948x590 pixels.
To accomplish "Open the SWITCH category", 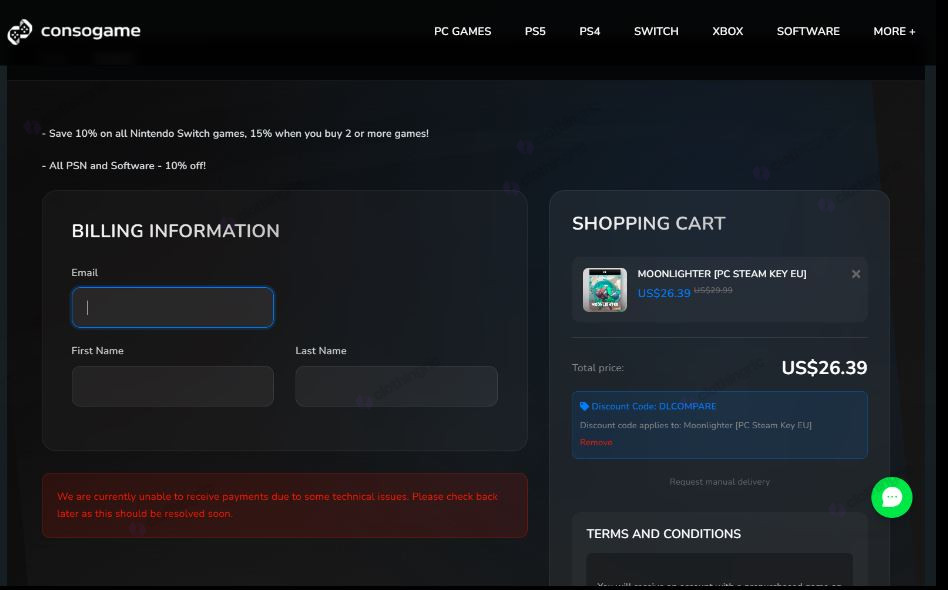I will pos(656,31).
